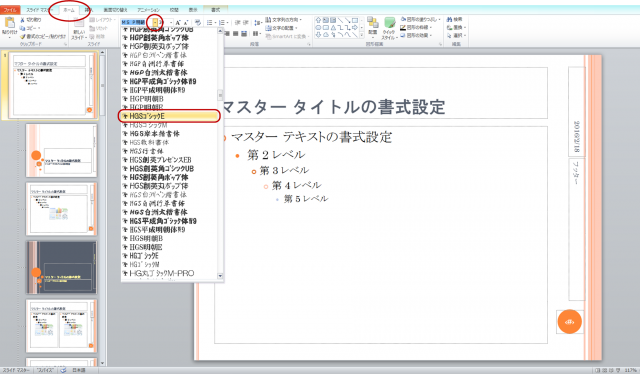Click the columns icon in paragraph group
The width and height of the screenshot is (640, 374).
click(256, 33)
